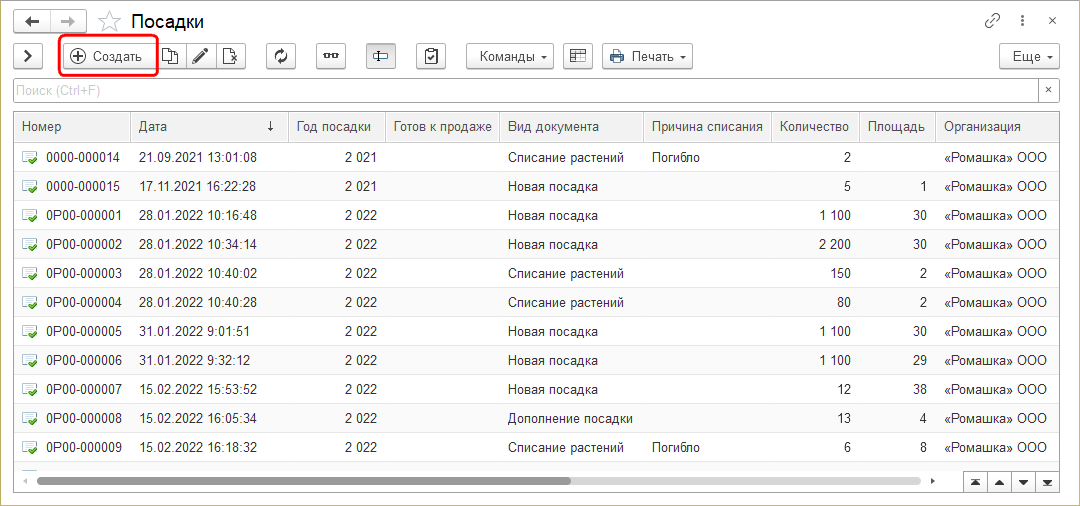Sort by the Дата column header
Screen dimensions: 1080x506
(x=209, y=127)
